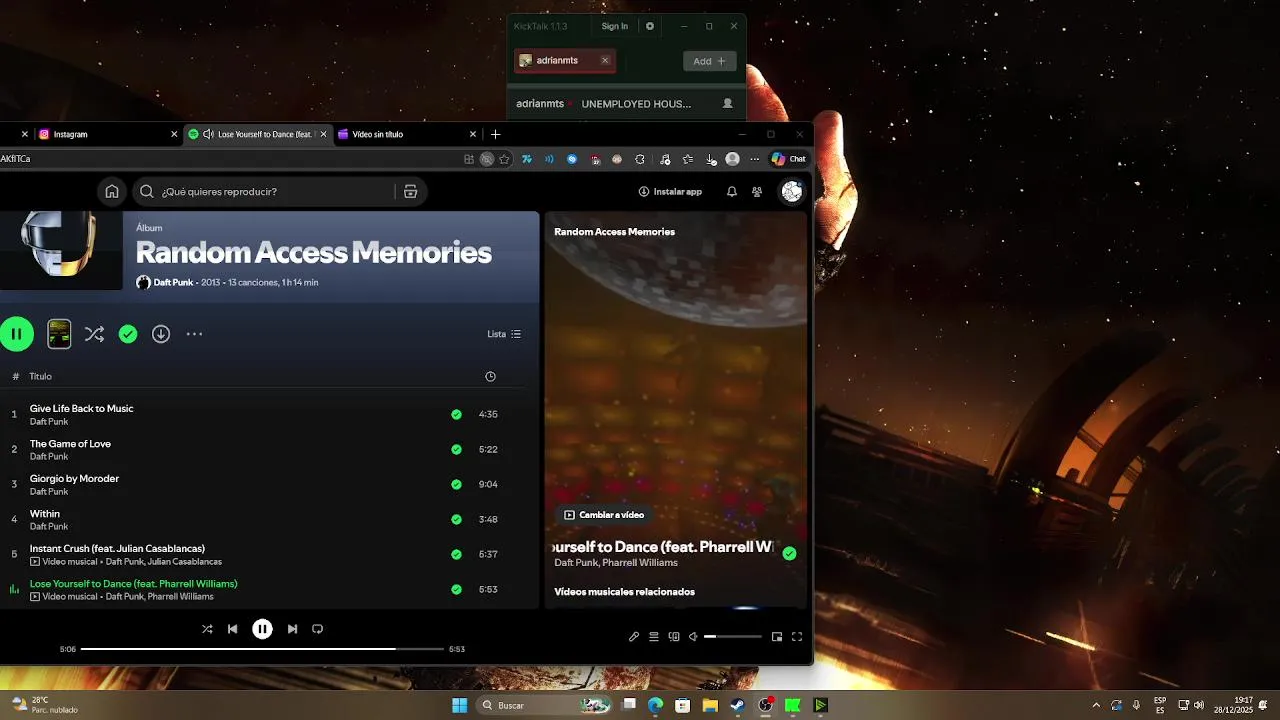The height and width of the screenshot is (720, 1280).
Task: Toggle repeat mode in player bar
Action: 317,629
